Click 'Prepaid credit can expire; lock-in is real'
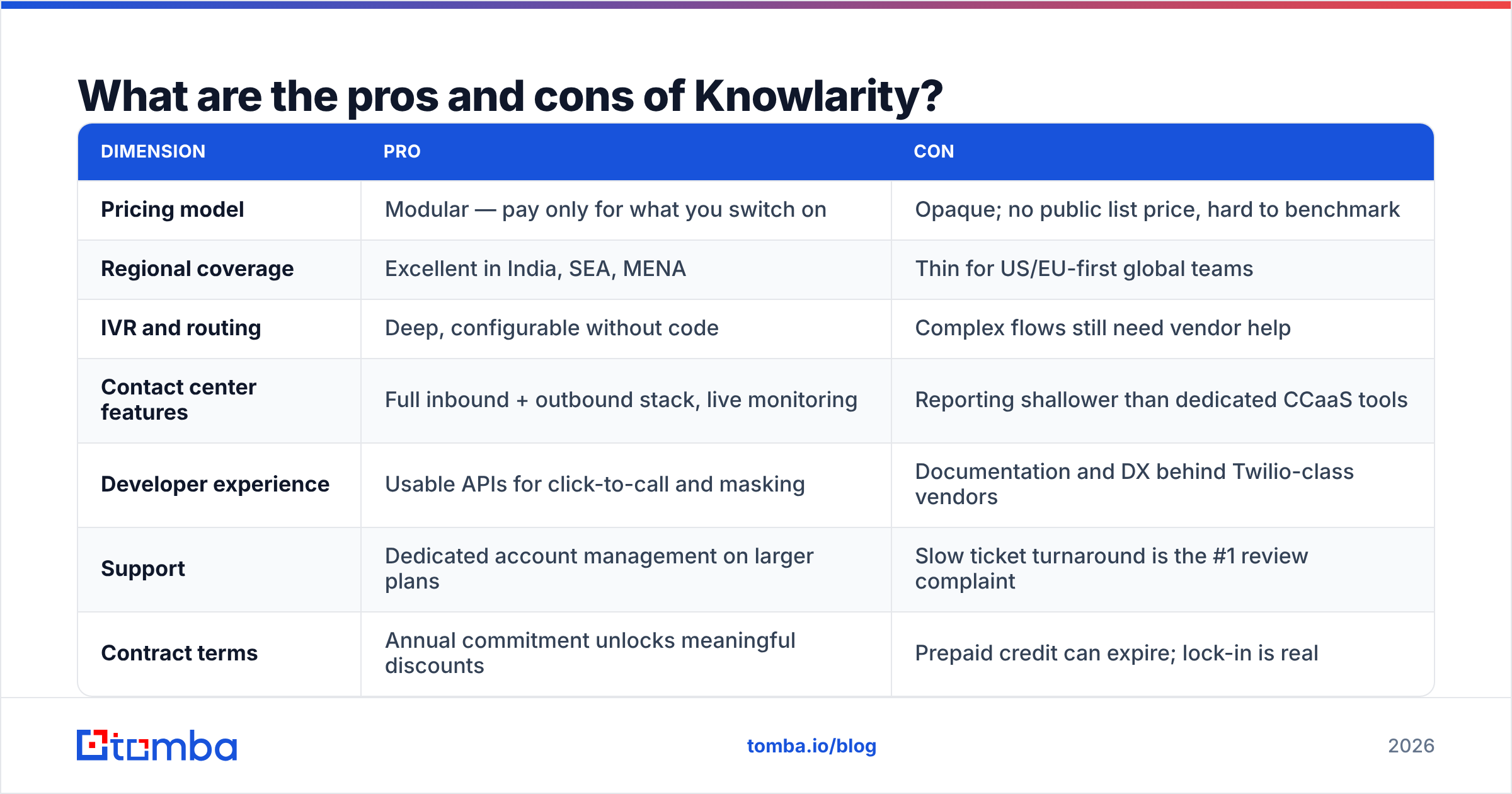This screenshot has height=794, width=1512. (1116, 653)
